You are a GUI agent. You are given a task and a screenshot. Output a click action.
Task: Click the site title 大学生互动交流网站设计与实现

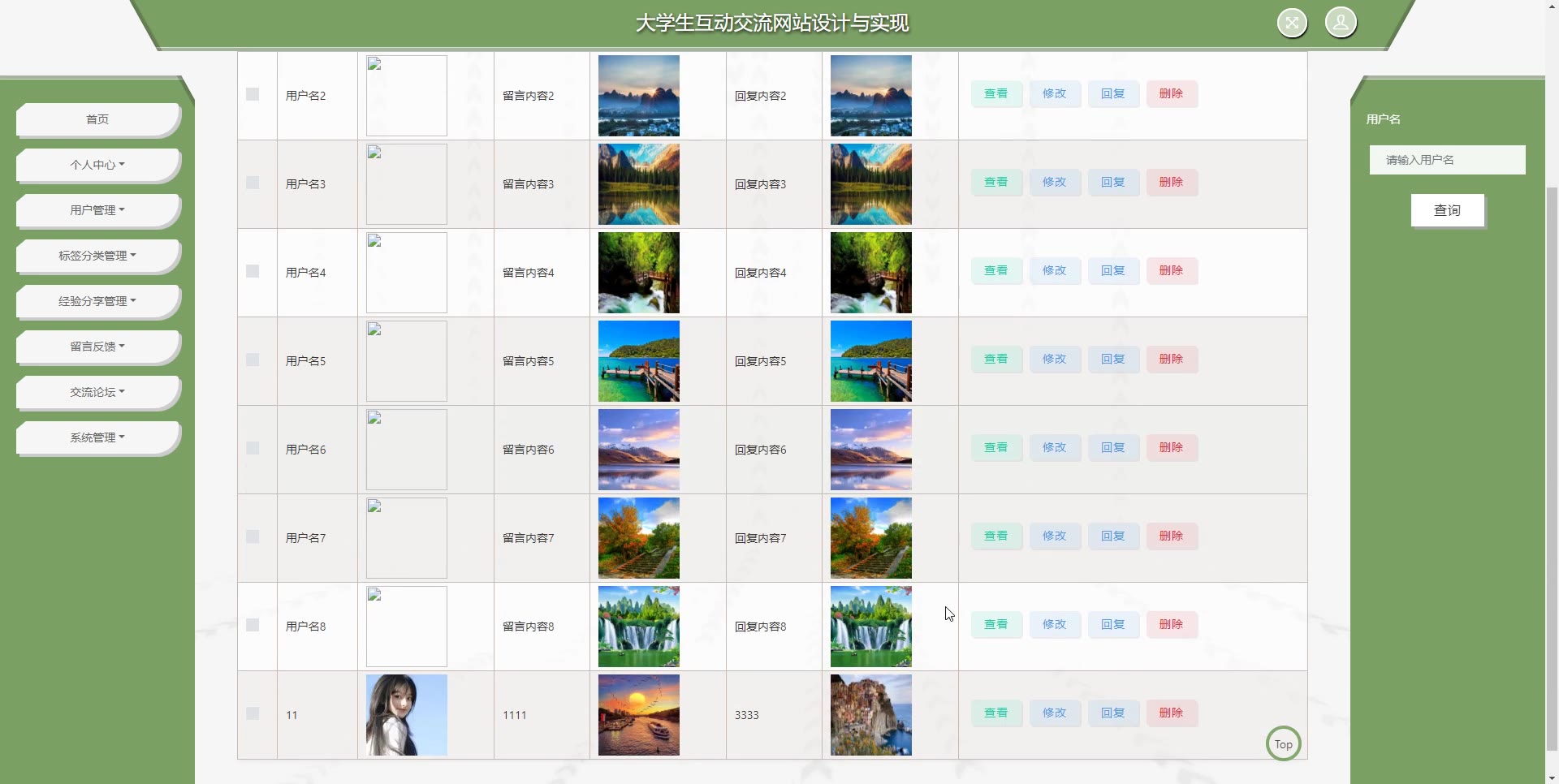pos(772,23)
